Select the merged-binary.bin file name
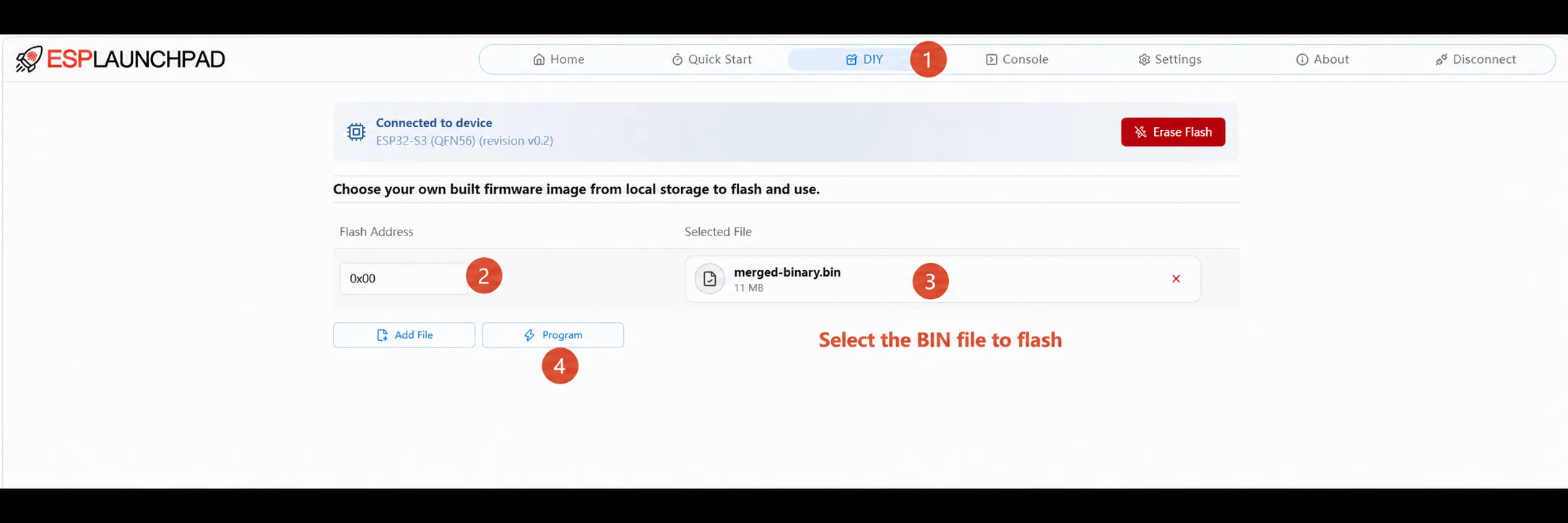 click(787, 272)
